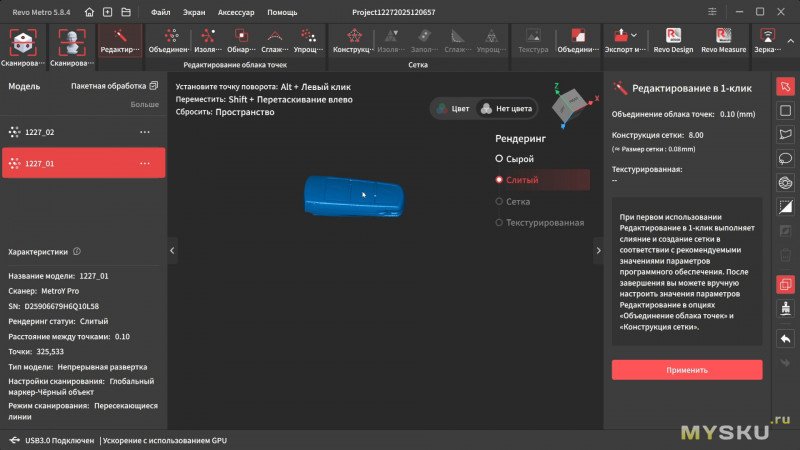The width and height of the screenshot is (800, 450).
Task: Open the Объединение point cloud fusion tool
Action: 169,40
